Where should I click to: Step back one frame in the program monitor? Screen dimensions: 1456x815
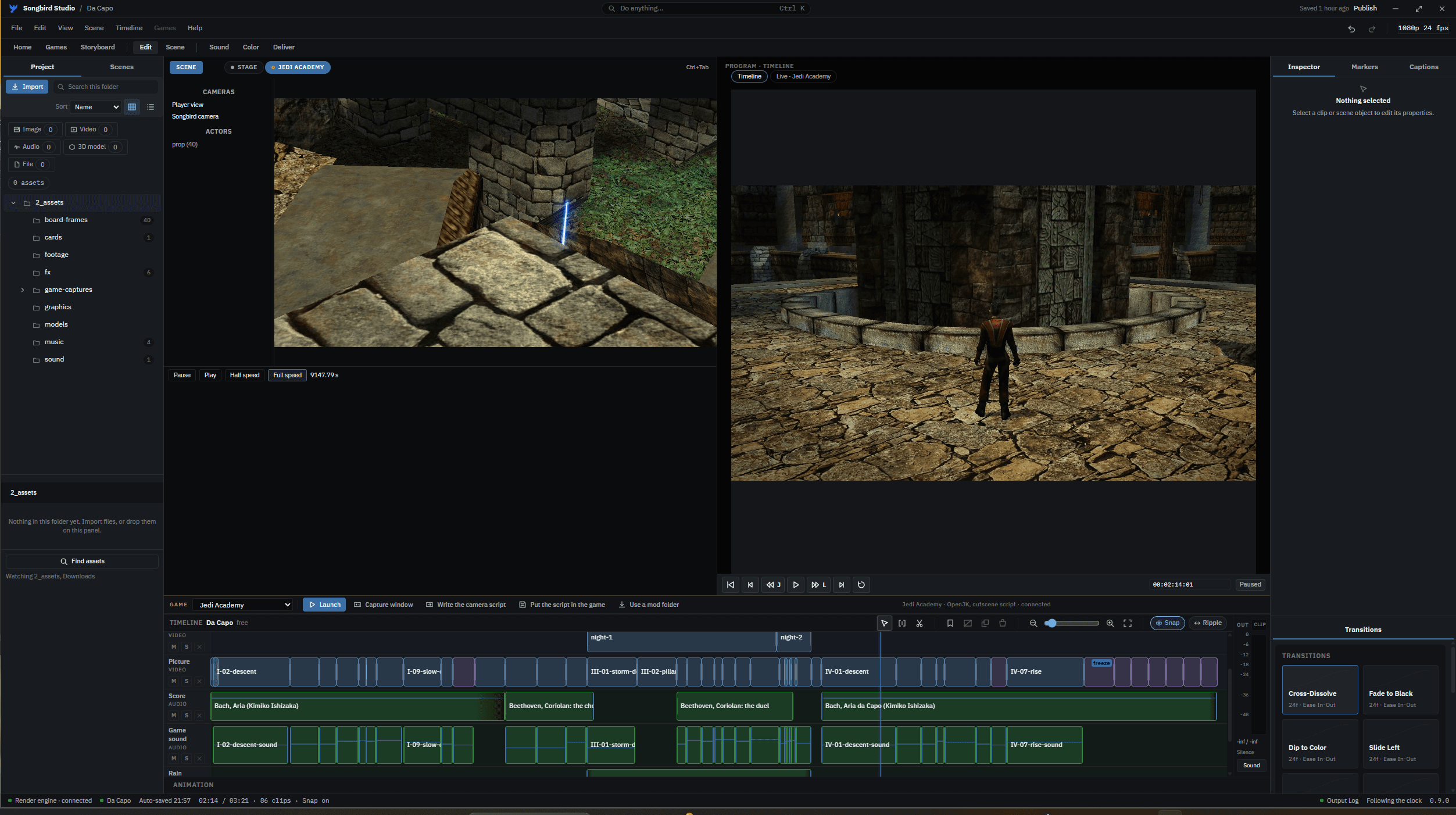tap(750, 585)
